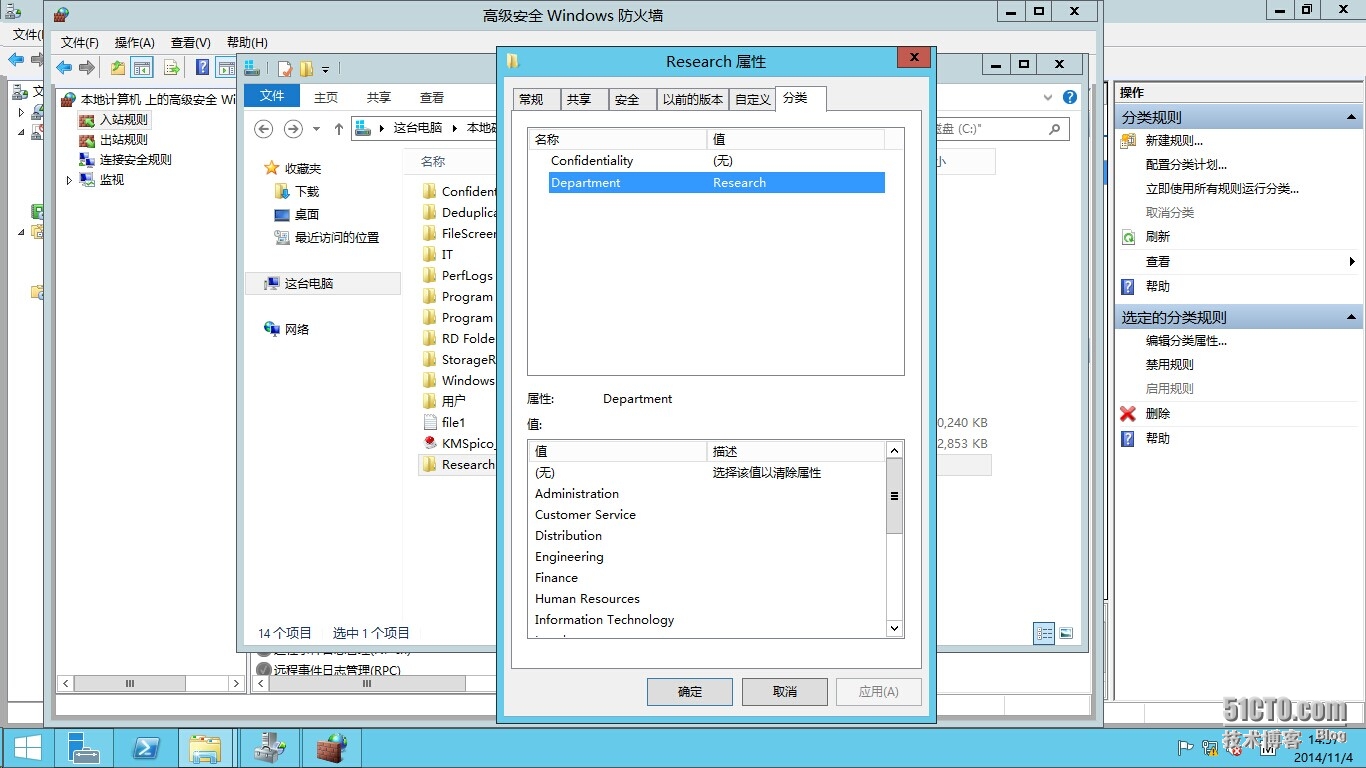Open the 查看(V) menu
Image resolution: width=1366 pixels, height=768 pixels.
point(191,43)
